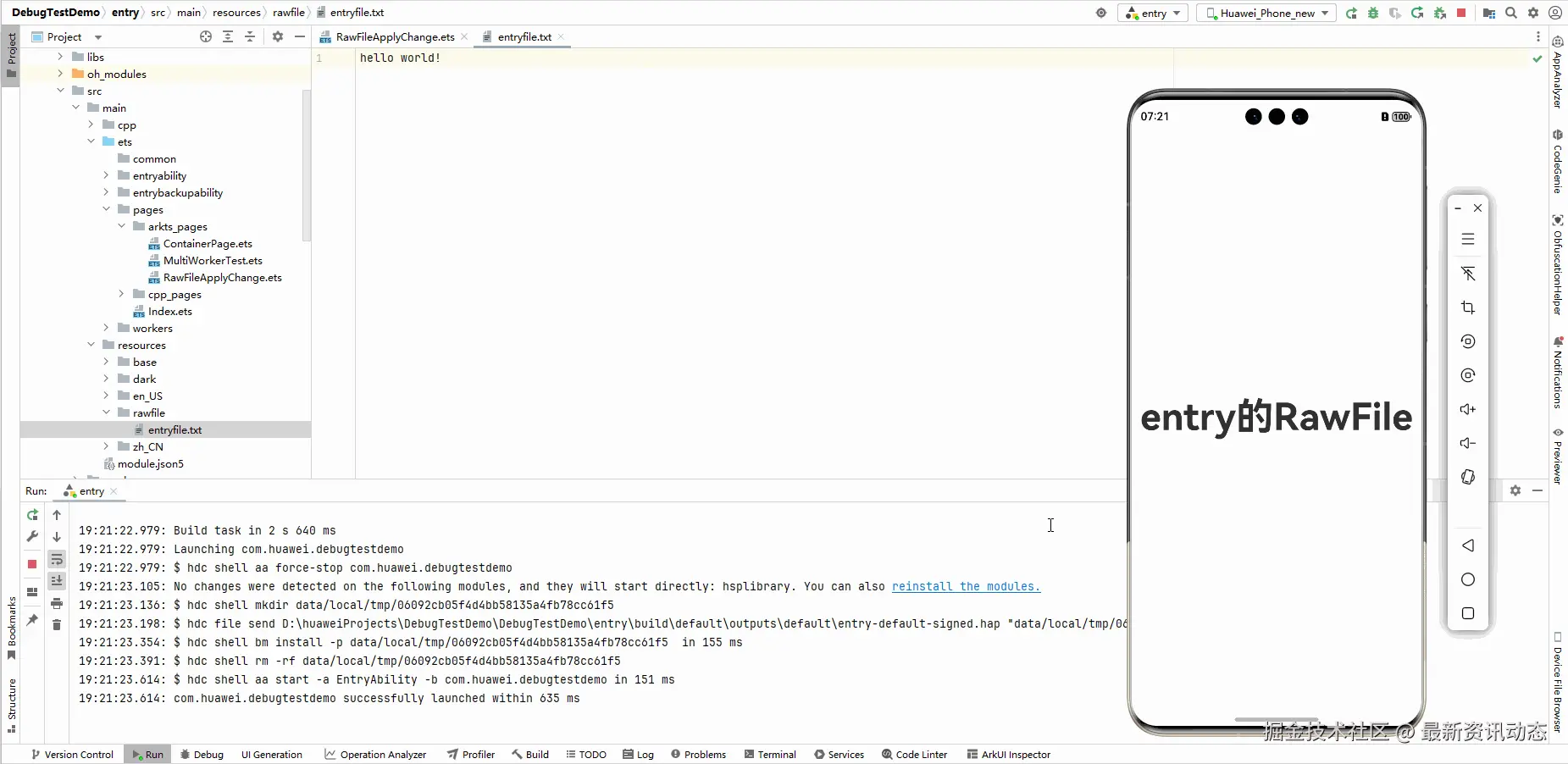Place cursor in the 'hello world!' line
The width and height of the screenshot is (1568, 764).
400,58
